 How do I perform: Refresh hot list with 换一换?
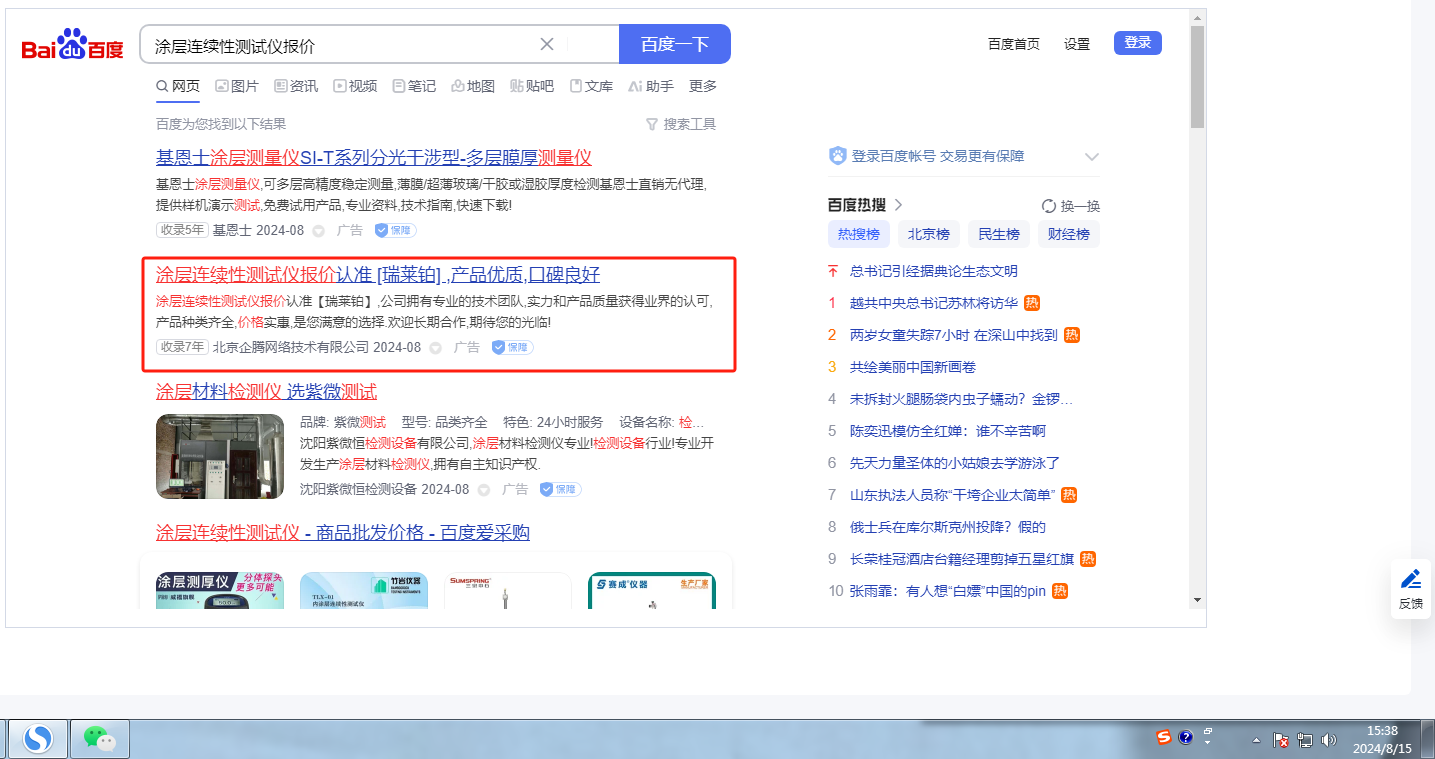coord(1071,206)
